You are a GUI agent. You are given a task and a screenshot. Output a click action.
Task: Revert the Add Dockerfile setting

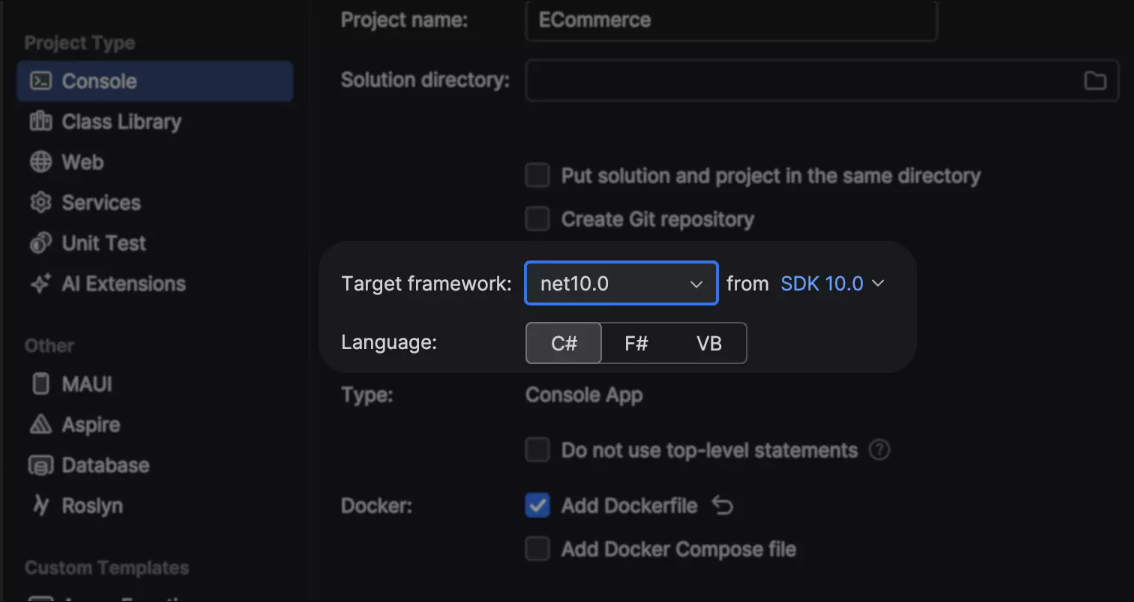pos(722,506)
